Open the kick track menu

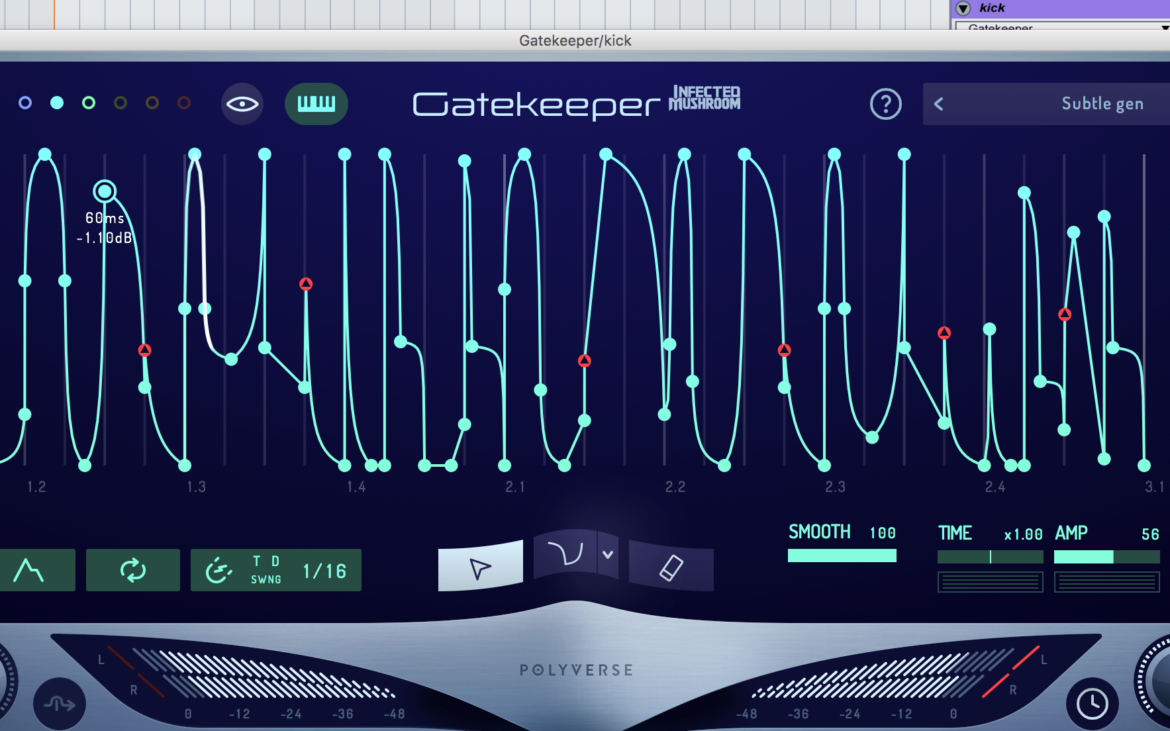961,7
